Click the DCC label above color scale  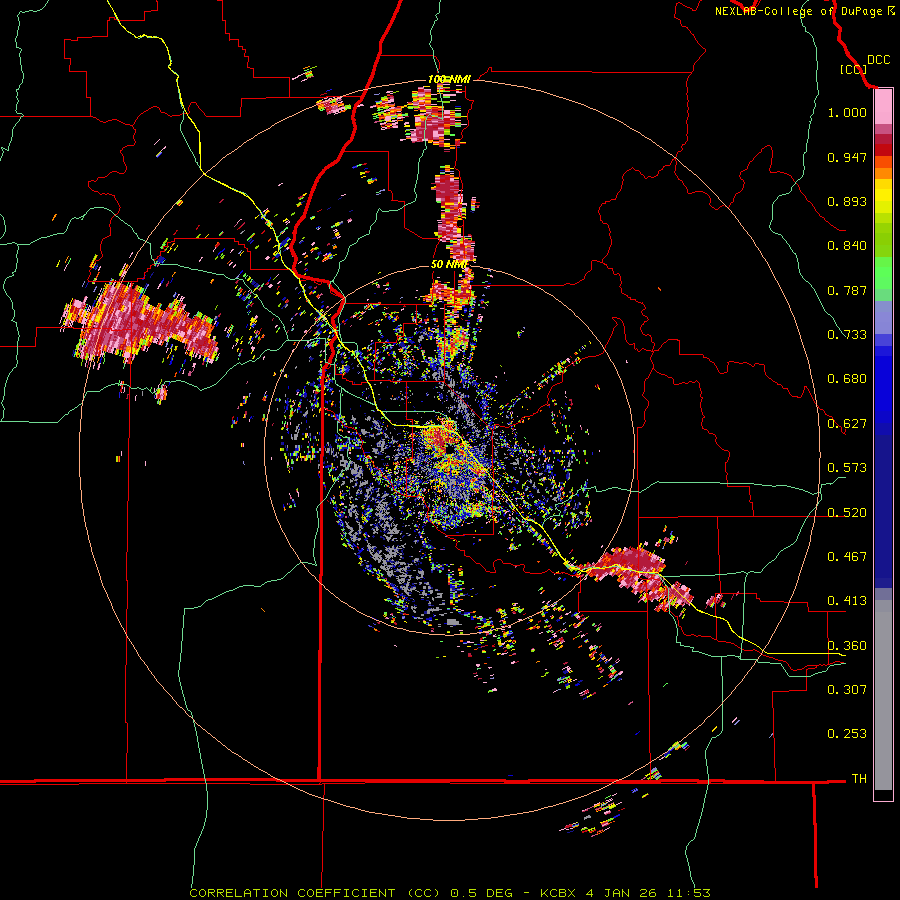pos(879,60)
